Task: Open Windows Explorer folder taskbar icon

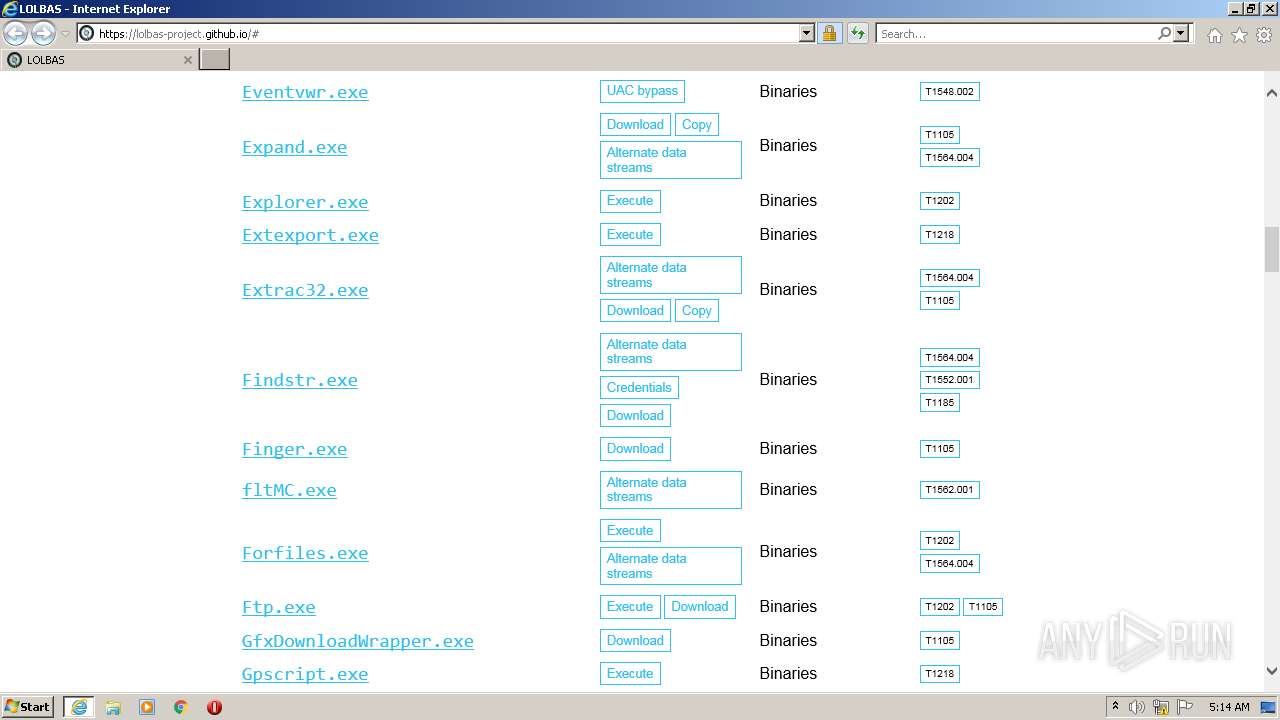Action: click(x=113, y=707)
